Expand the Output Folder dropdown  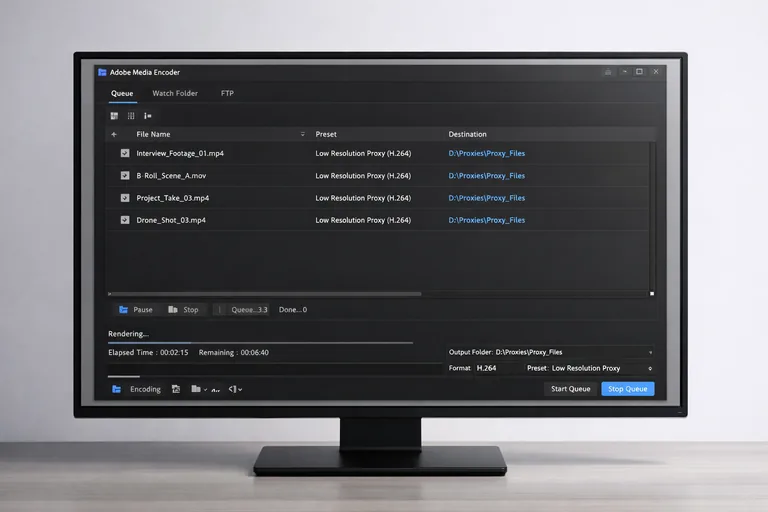[x=650, y=352]
